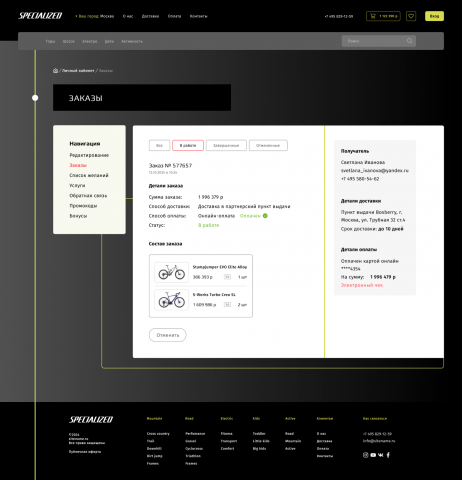This screenshot has width=462, height=480.
Task: Click the search magnifier icon
Action: click(x=409, y=41)
